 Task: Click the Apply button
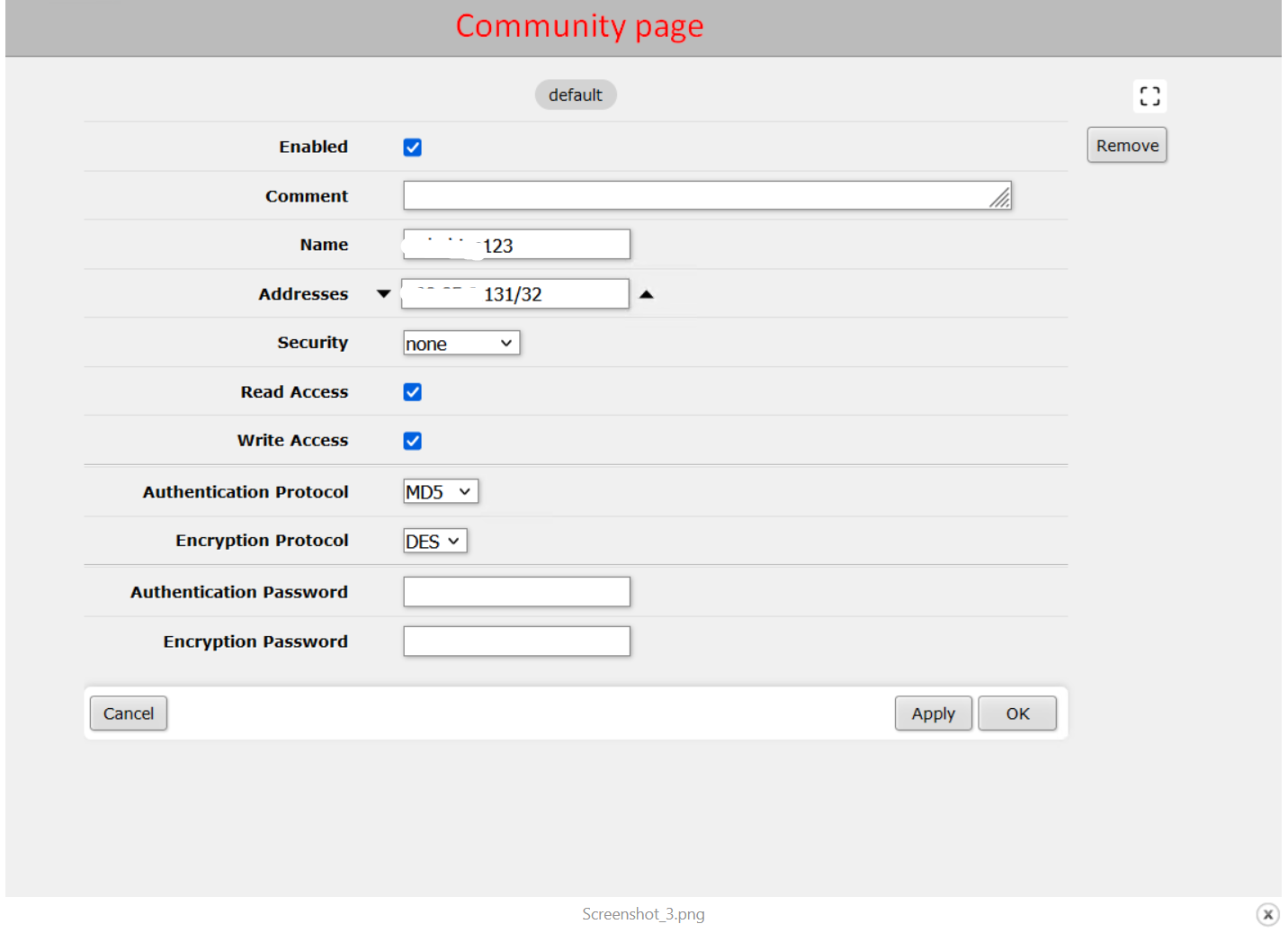(x=934, y=713)
